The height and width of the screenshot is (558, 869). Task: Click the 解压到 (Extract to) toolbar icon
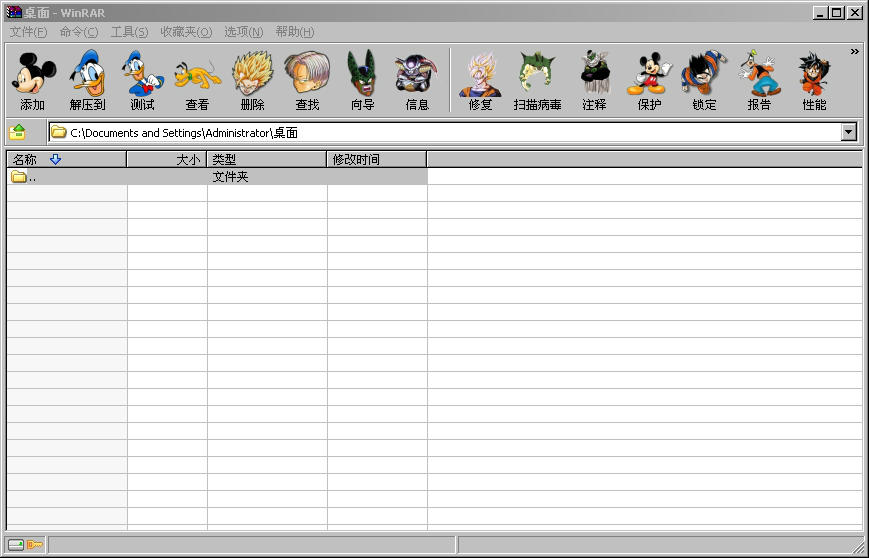pyautogui.click(x=88, y=80)
